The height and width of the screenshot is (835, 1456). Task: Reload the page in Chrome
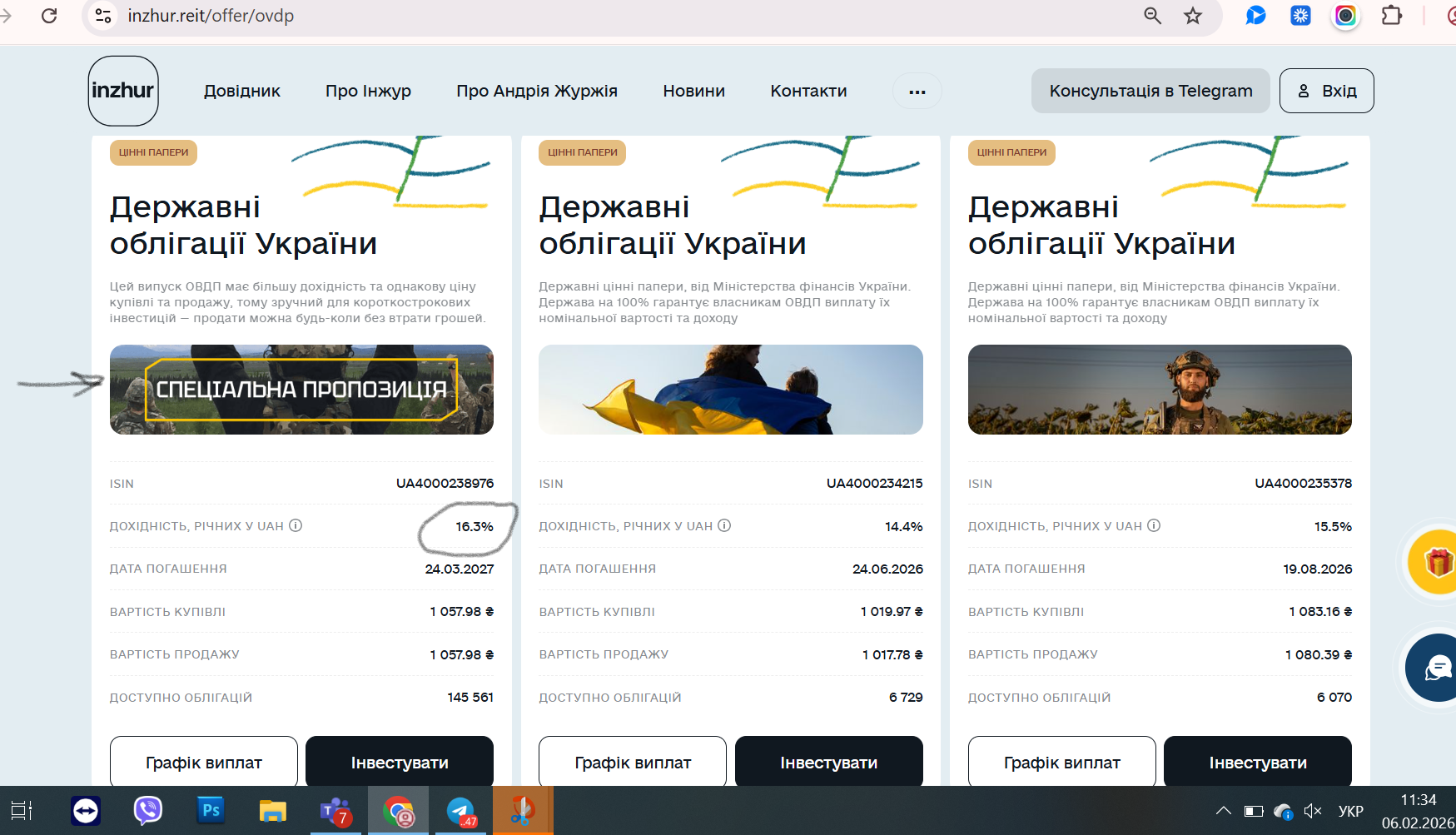(x=49, y=16)
